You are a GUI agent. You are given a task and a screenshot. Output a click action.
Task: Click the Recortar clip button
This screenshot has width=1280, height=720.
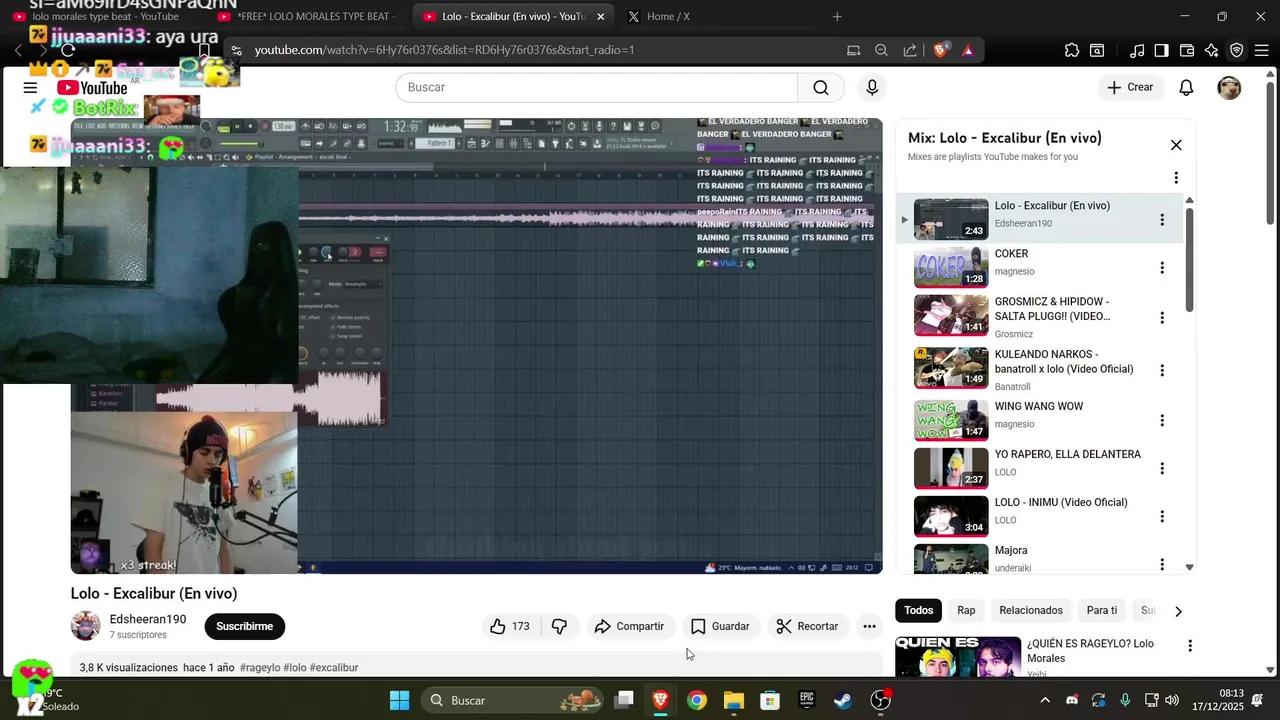(807, 626)
